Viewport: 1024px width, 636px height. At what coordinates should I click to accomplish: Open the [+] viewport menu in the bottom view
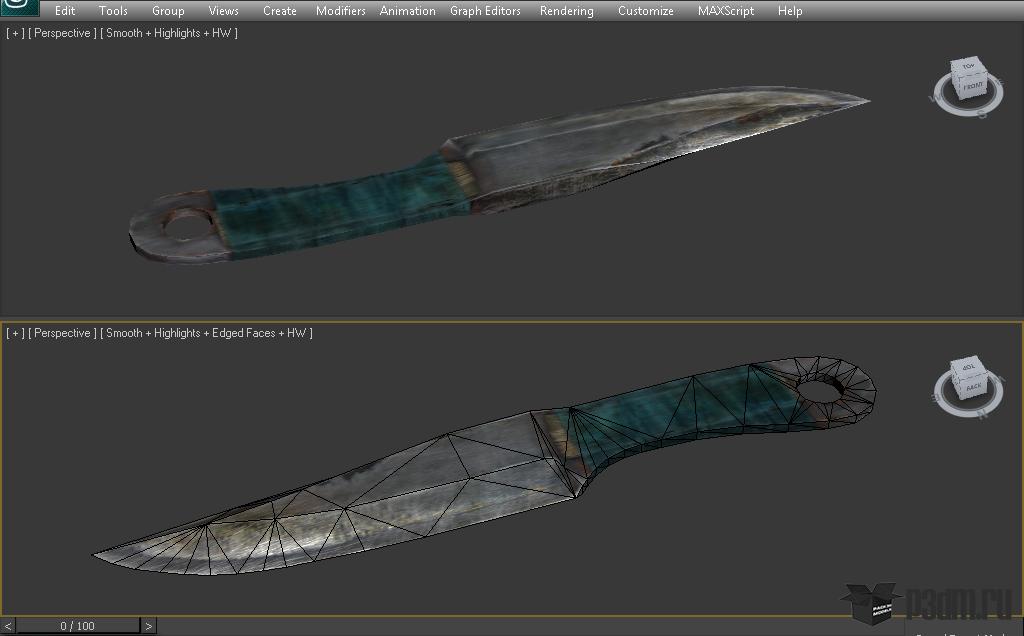pos(15,333)
